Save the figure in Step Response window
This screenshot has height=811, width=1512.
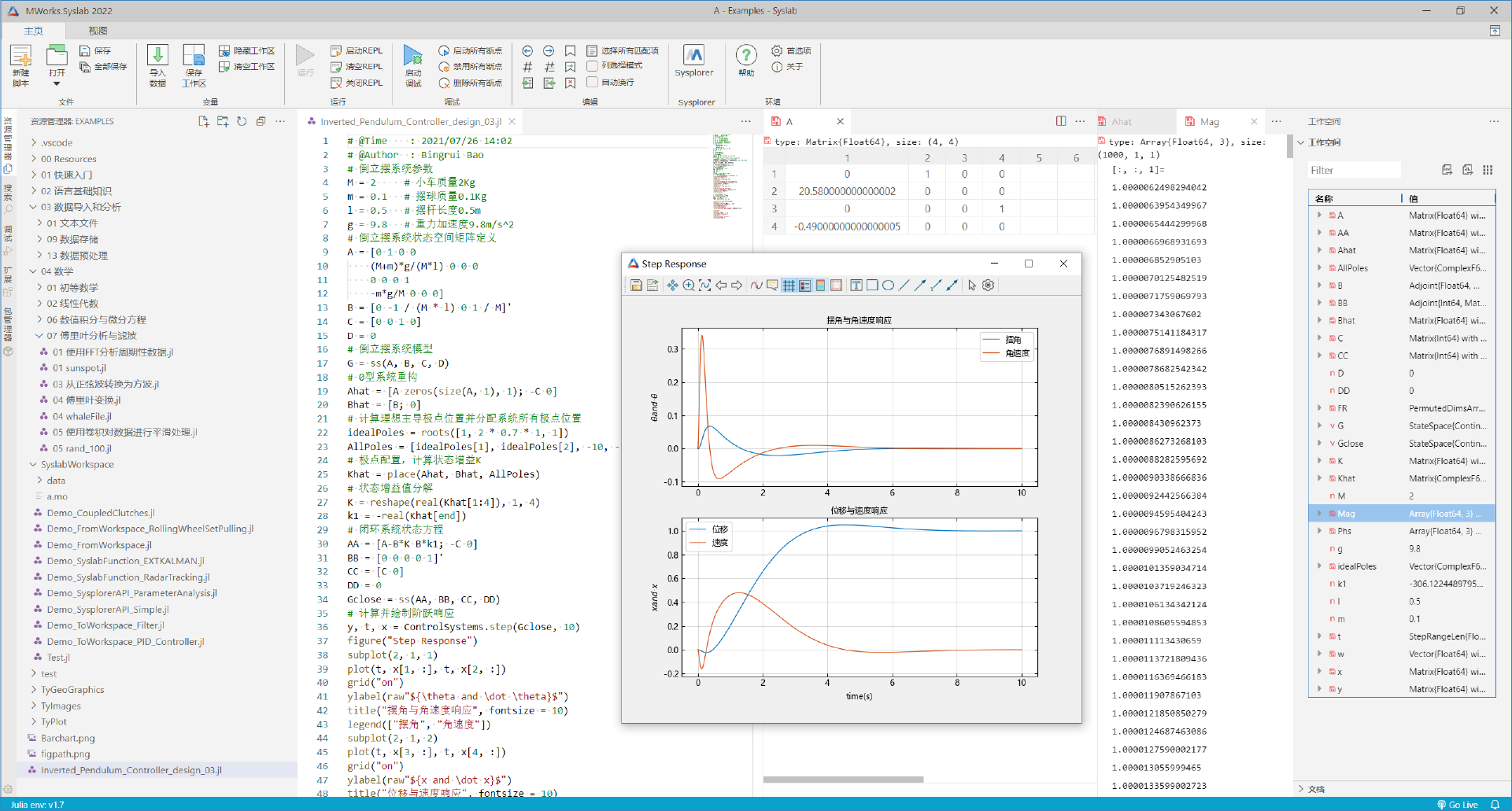tap(636, 286)
